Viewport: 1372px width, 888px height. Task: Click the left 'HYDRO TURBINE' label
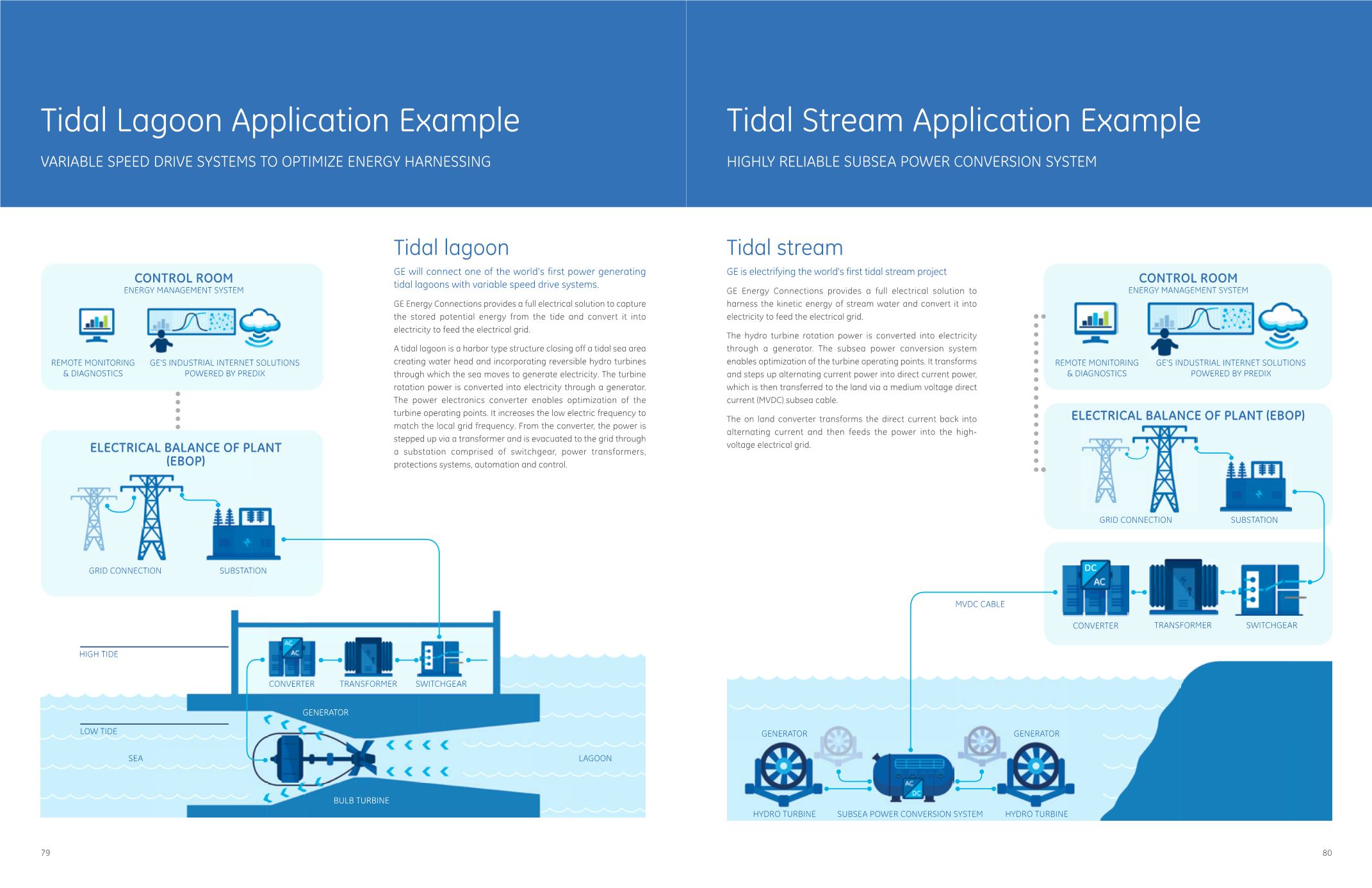(784, 814)
